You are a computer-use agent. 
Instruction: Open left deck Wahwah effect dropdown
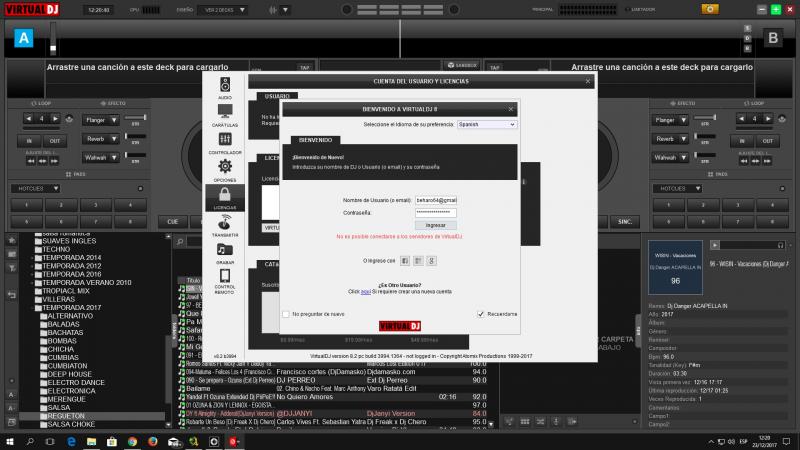click(x=101, y=158)
